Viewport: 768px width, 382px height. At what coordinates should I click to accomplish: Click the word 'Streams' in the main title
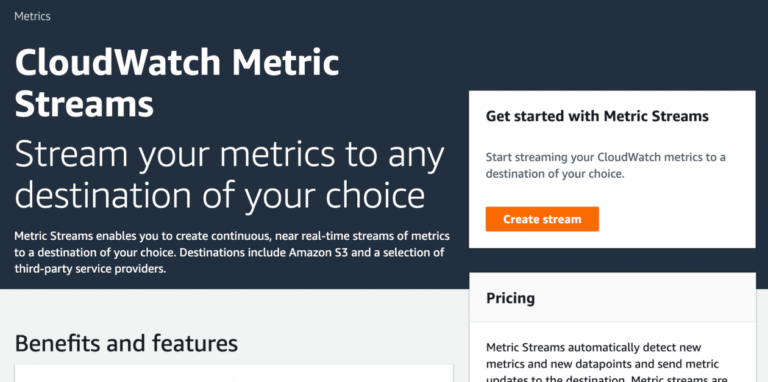(x=84, y=104)
